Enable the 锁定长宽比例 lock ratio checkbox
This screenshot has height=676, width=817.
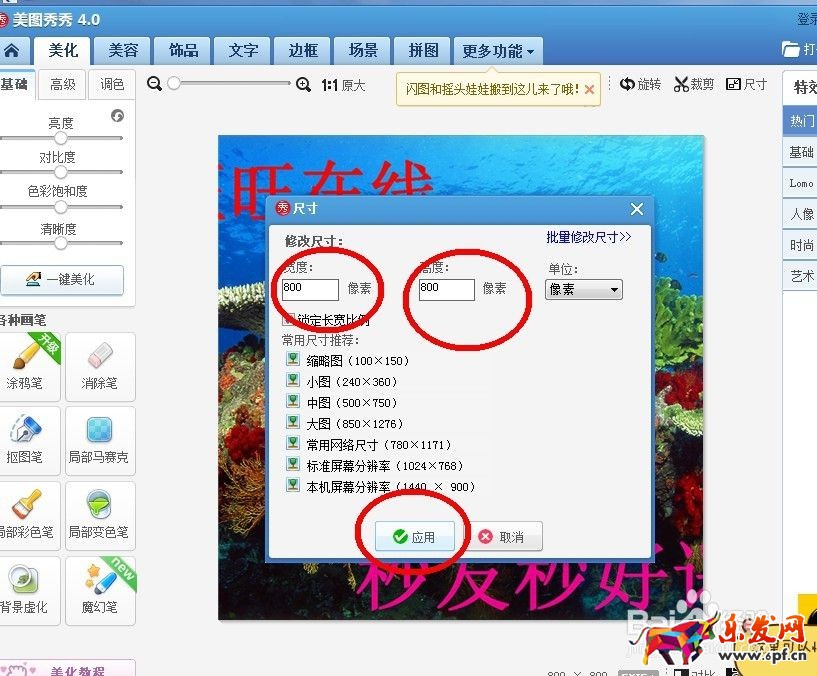click(286, 319)
